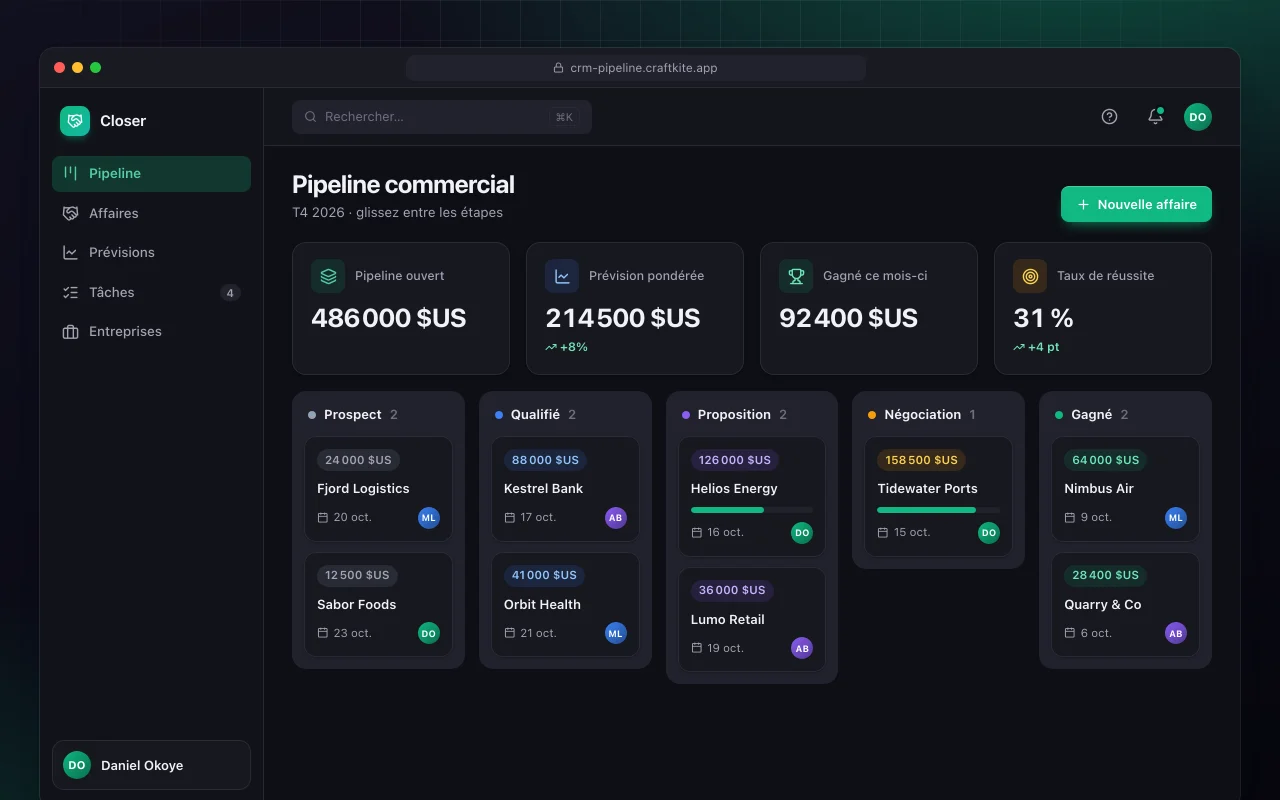Click the 28 400 $US amount badge
Screen dimensions: 1280x800
click(1105, 575)
